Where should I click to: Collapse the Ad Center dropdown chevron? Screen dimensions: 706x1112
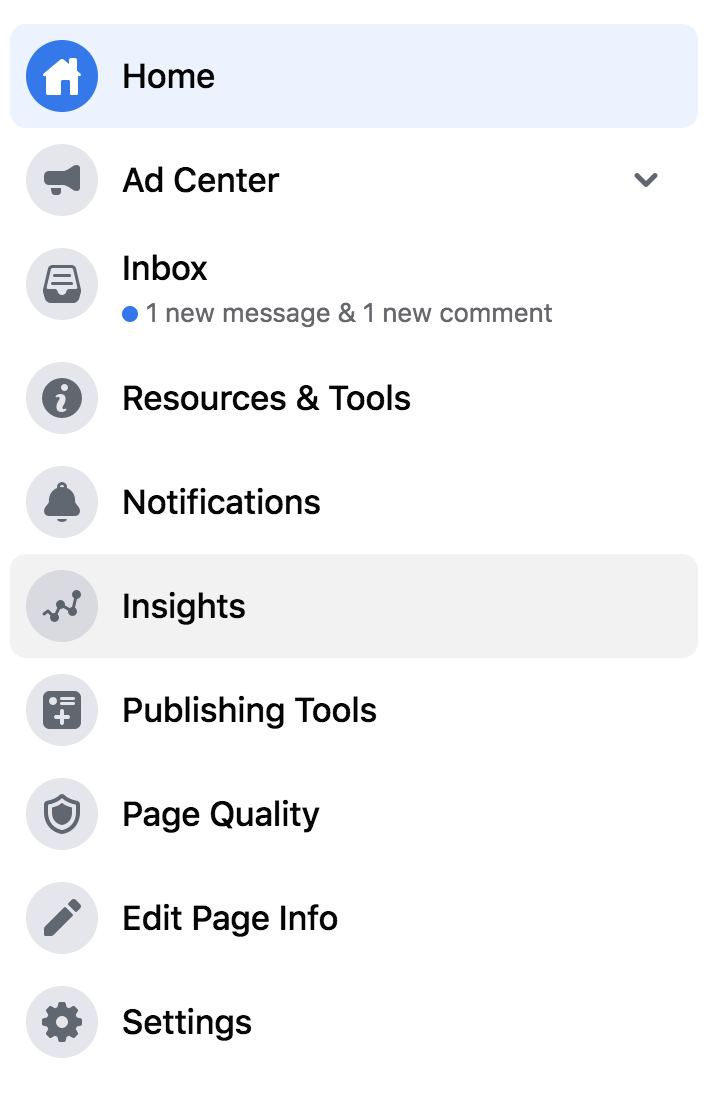[645, 180]
